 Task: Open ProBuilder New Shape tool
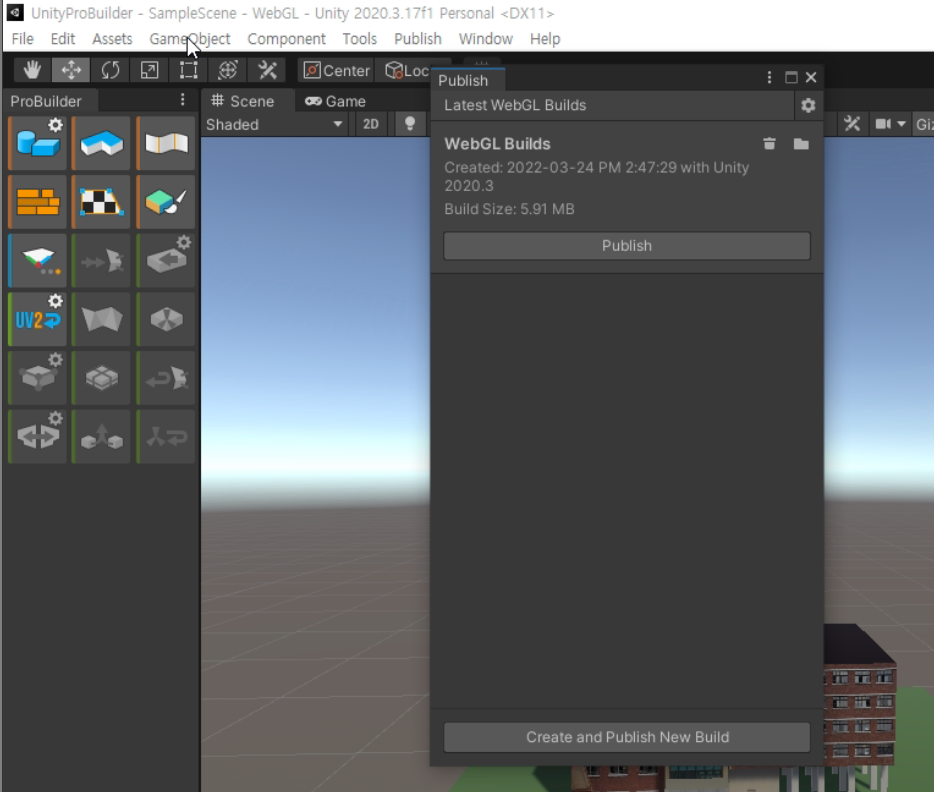click(x=37, y=144)
